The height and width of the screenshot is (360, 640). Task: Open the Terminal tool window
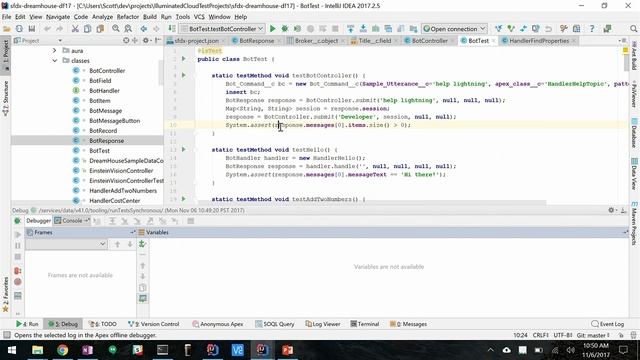[365, 324]
